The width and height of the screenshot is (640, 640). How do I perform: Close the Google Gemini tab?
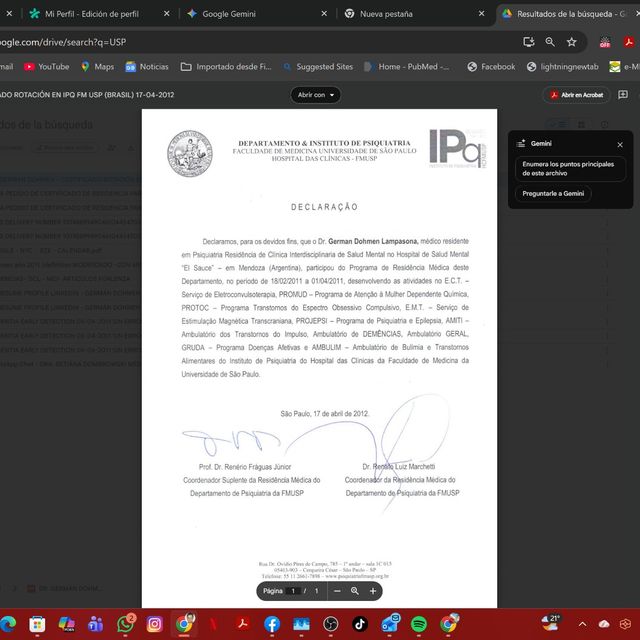point(324,13)
